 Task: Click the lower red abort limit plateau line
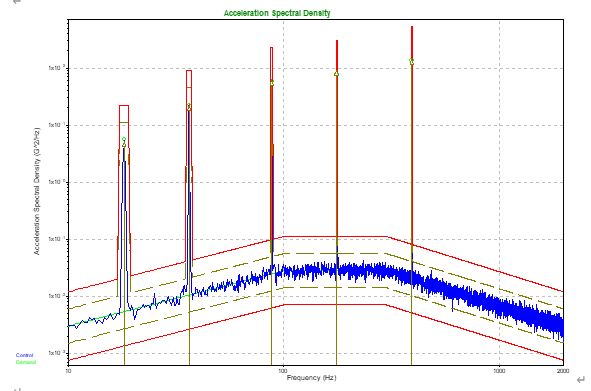point(335,304)
